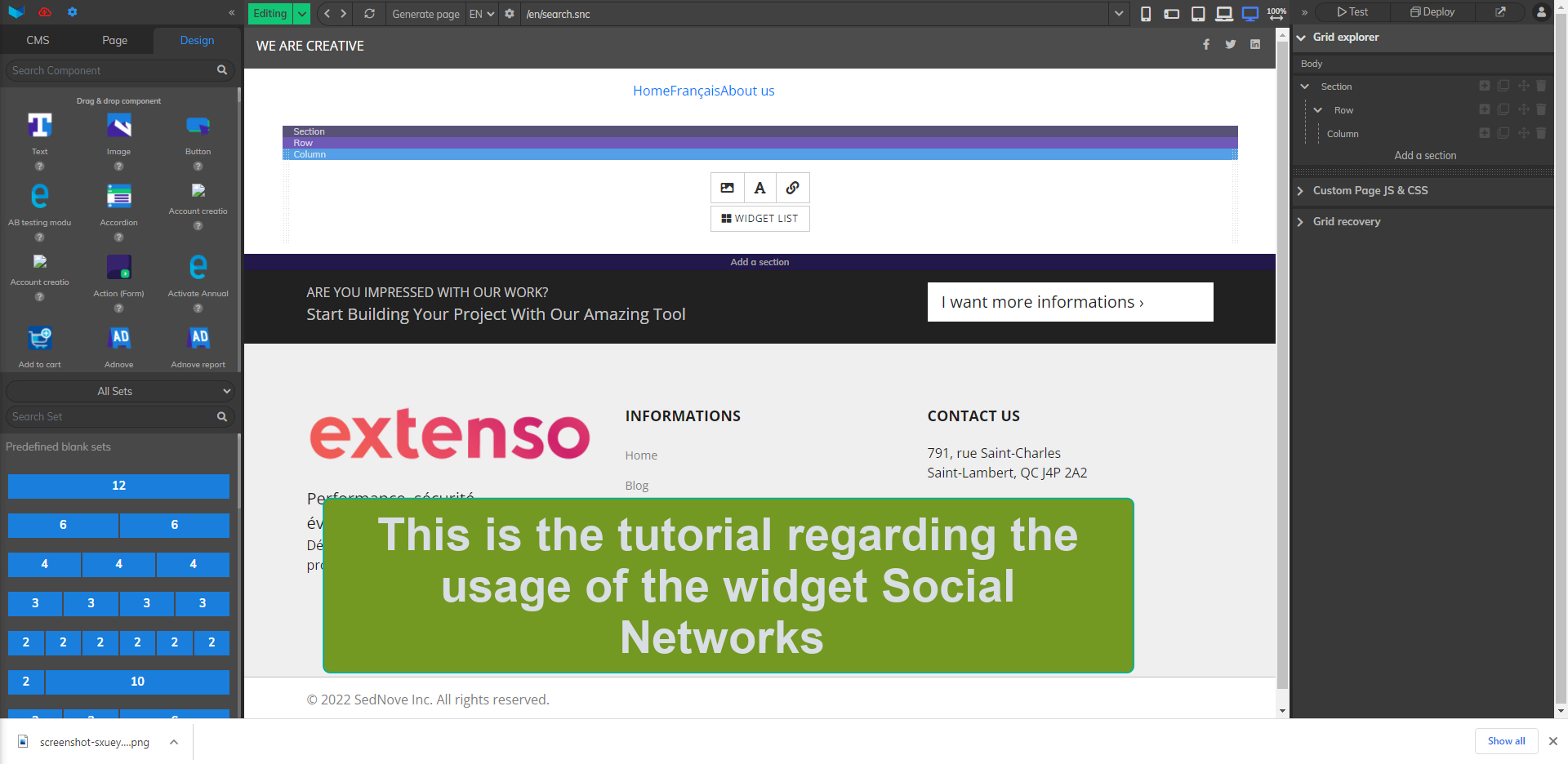
Task: Click the Add a section bar on canvas
Action: 759,262
